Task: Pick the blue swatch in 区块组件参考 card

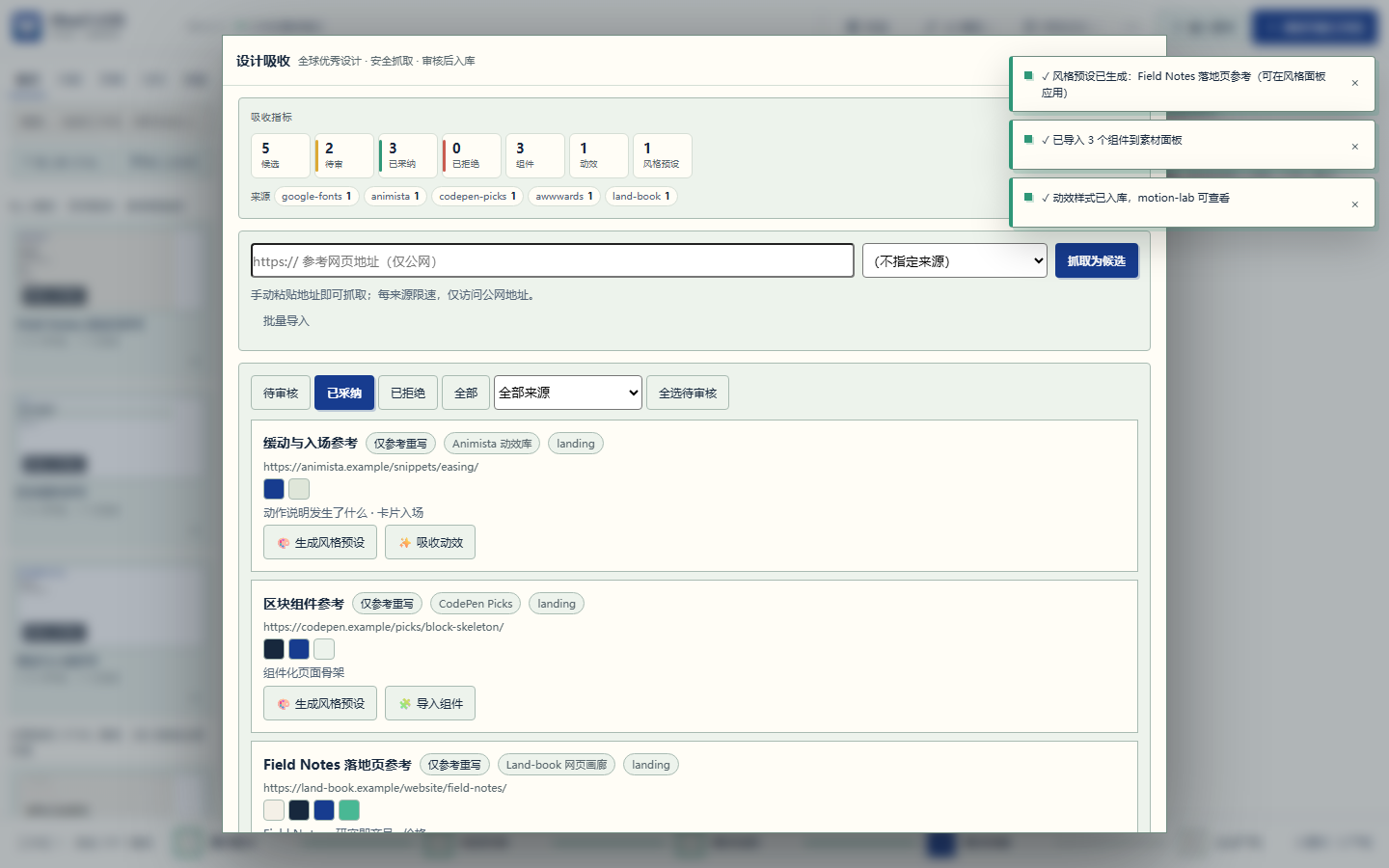Action: [299, 649]
